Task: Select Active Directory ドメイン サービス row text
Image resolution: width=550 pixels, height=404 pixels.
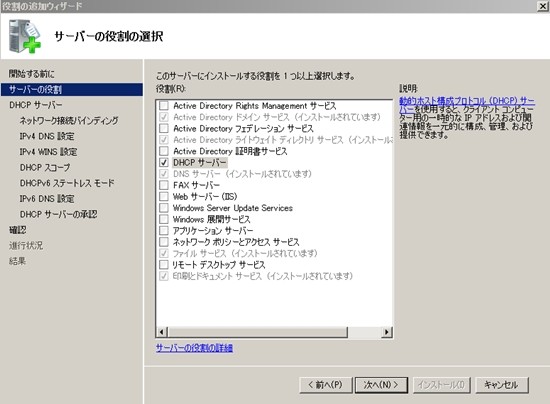Action: click(x=277, y=117)
